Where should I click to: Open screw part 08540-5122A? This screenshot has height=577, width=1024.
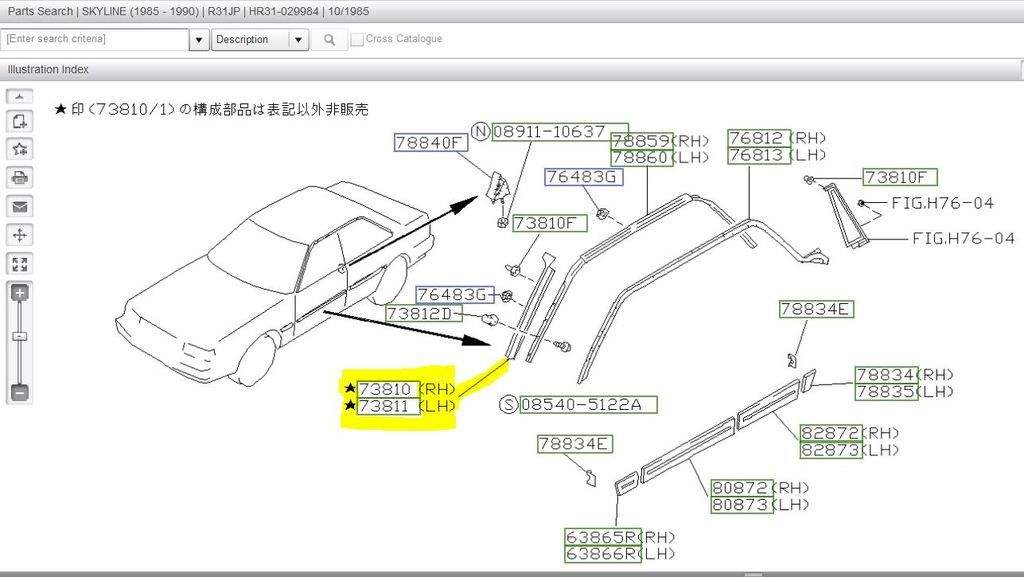click(x=588, y=404)
